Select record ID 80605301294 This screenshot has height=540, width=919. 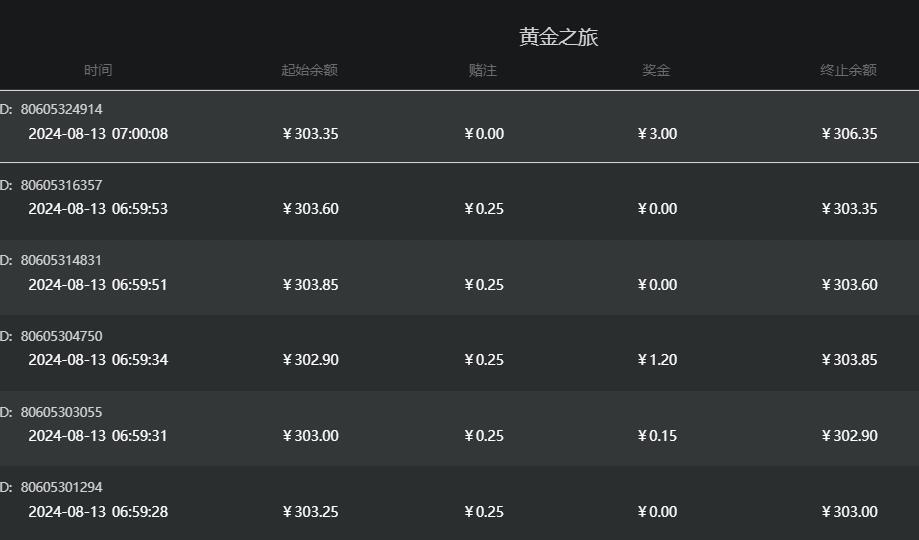click(x=61, y=487)
